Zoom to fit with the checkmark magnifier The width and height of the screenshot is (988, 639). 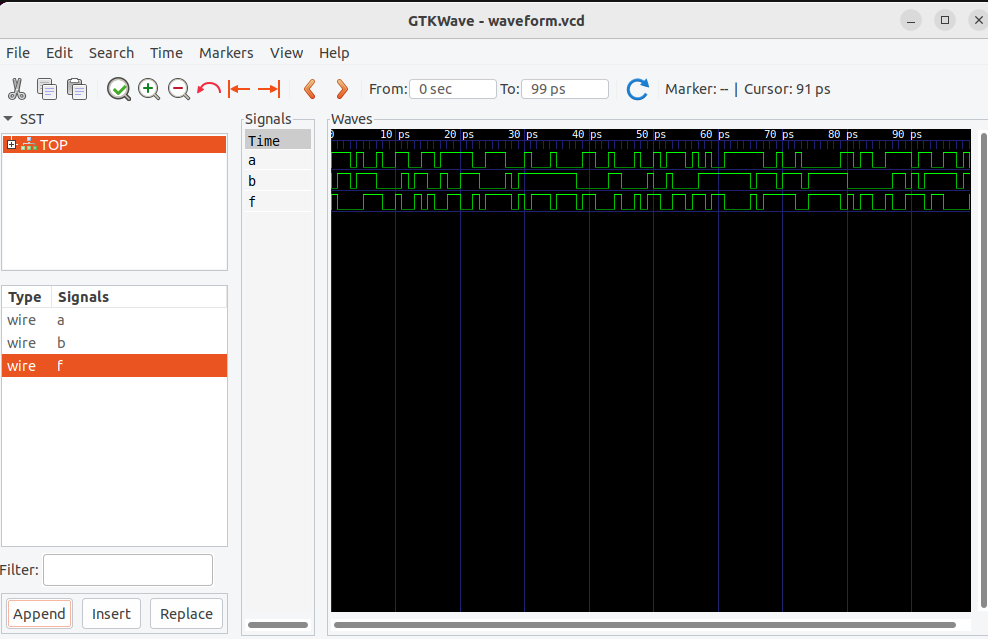[x=119, y=88]
